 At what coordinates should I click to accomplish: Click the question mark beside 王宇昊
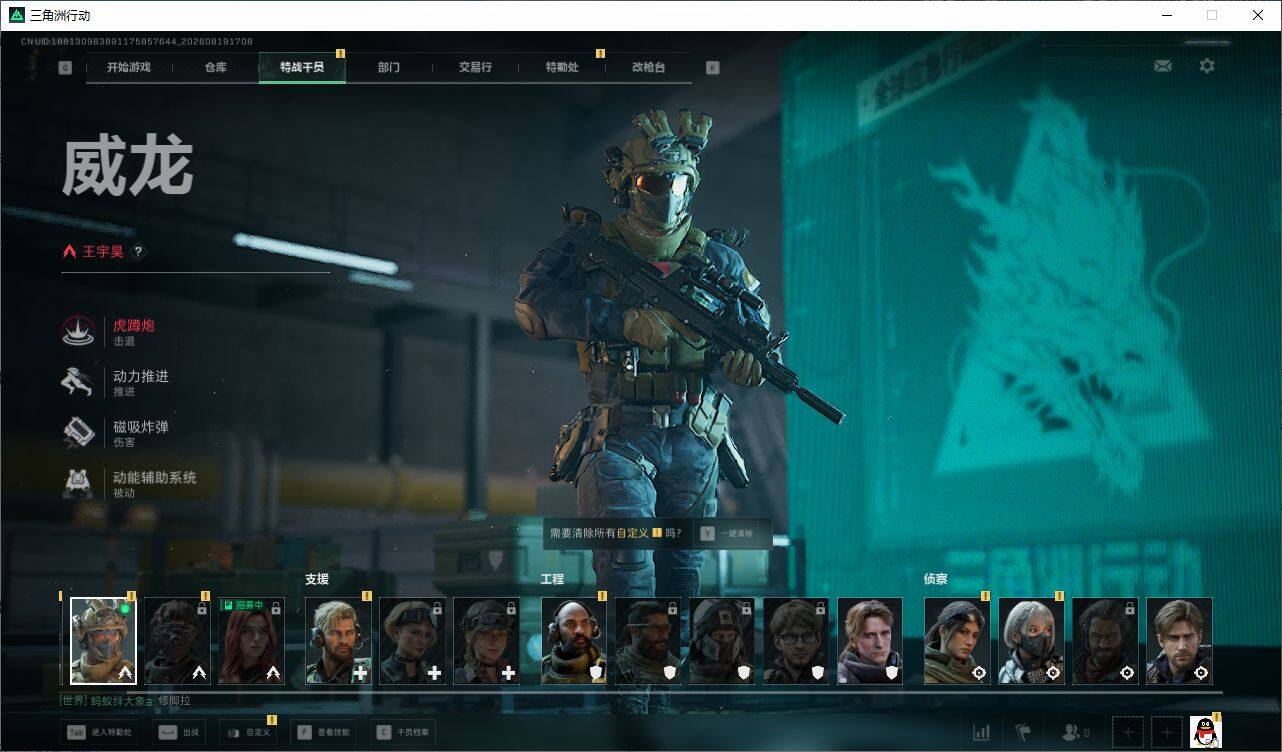(x=139, y=252)
